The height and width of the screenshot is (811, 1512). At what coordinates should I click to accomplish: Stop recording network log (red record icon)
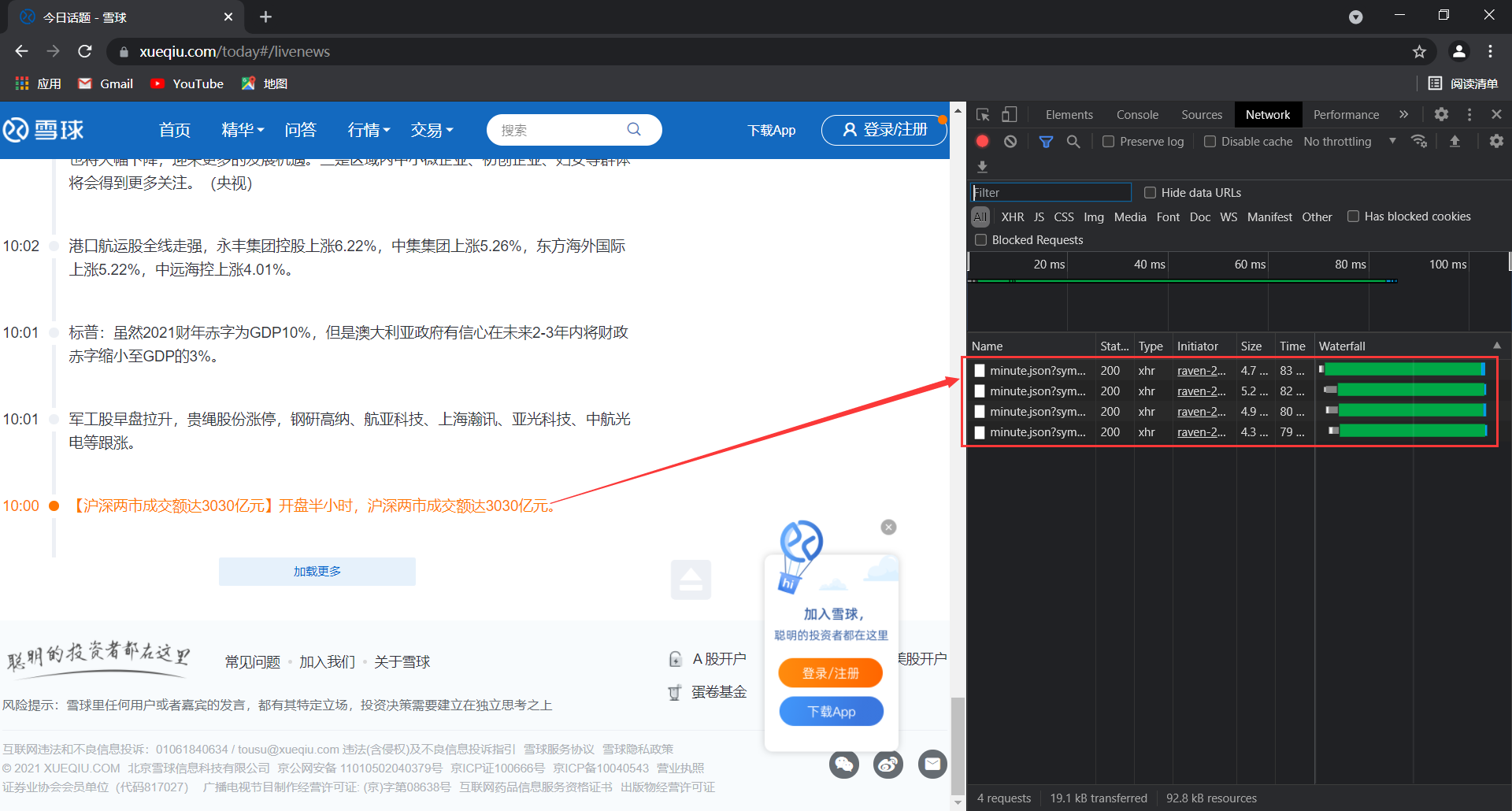tap(982, 141)
